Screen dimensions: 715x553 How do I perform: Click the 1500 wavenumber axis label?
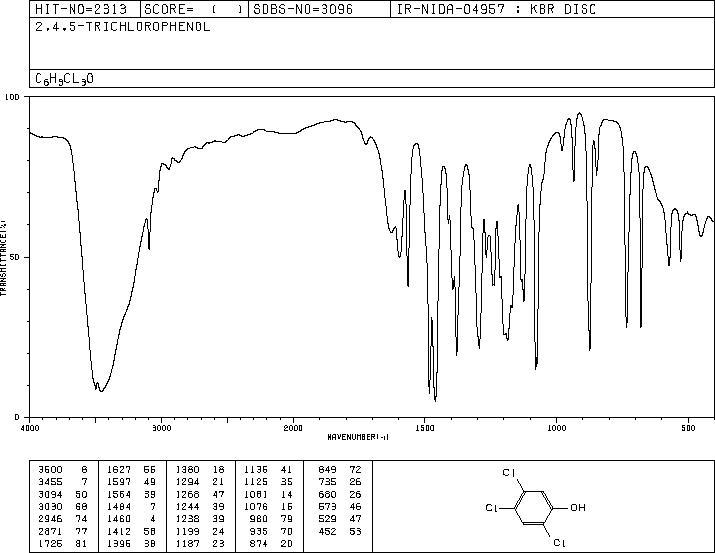click(425, 428)
